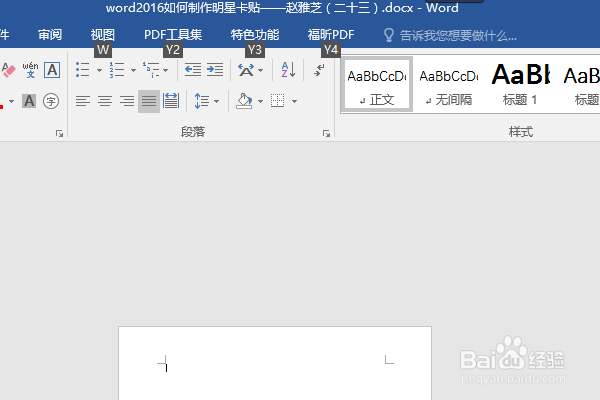The image size is (600, 400).
Task: Apply the 无间隔 style
Action: 448,84
